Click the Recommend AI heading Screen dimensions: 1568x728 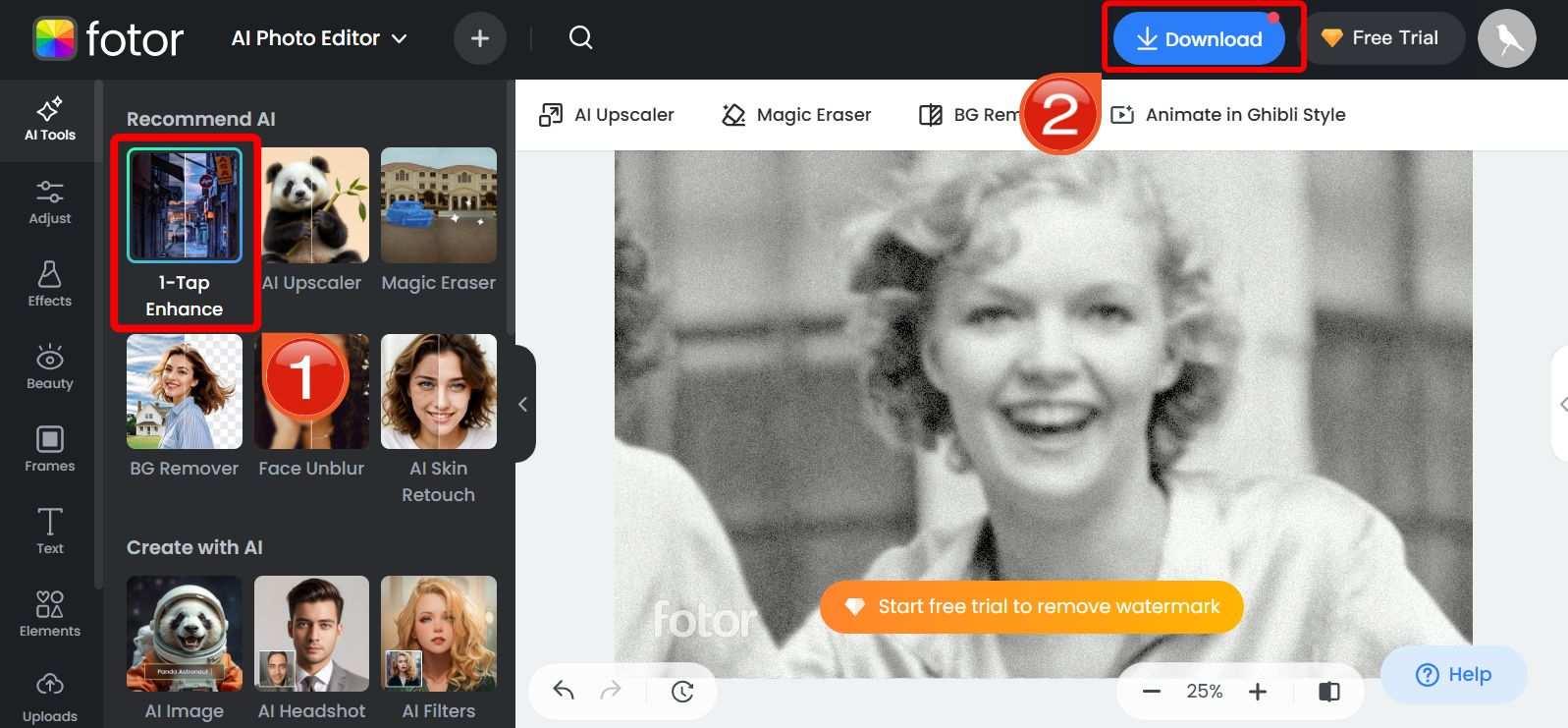pyautogui.click(x=201, y=119)
